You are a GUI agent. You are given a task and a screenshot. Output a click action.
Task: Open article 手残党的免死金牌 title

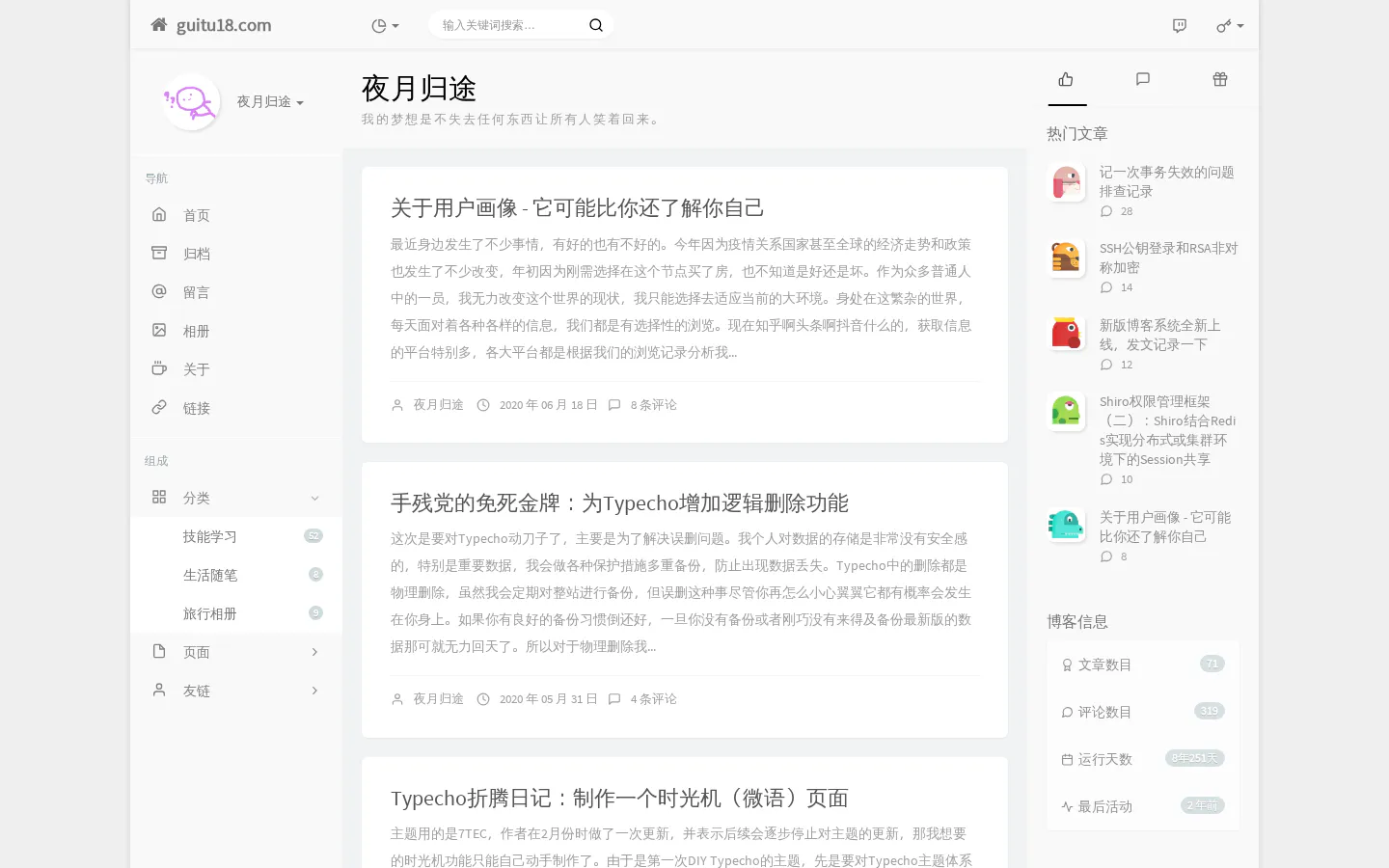(619, 502)
